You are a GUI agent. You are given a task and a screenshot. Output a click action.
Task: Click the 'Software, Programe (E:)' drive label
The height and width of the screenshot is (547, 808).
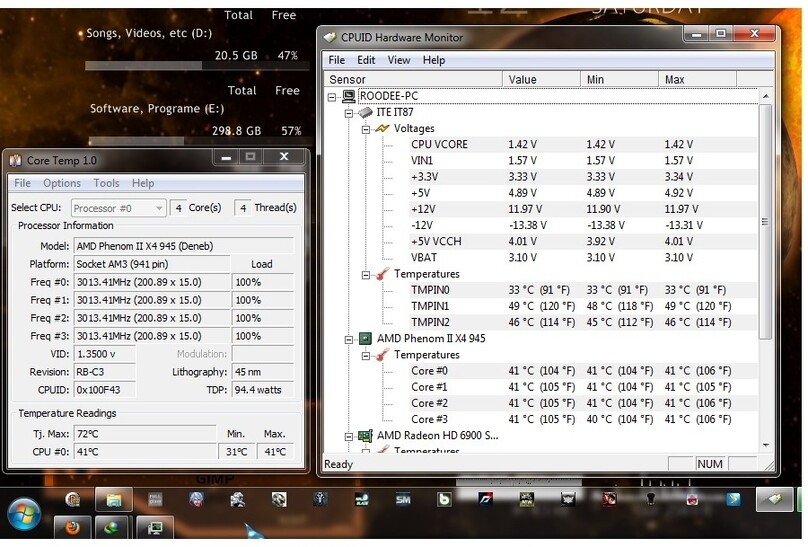click(157, 109)
